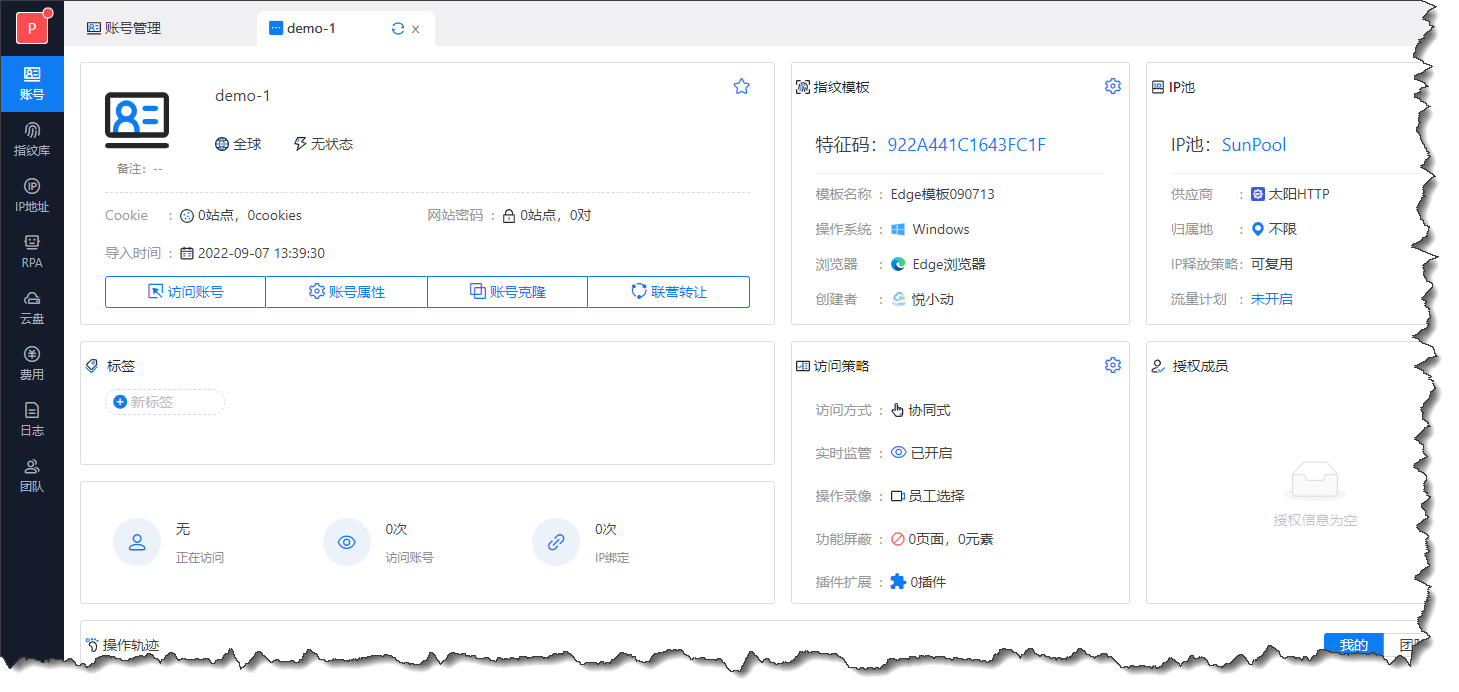Click the Cookie count icon
1459x692 pixels.
[x=186, y=215]
